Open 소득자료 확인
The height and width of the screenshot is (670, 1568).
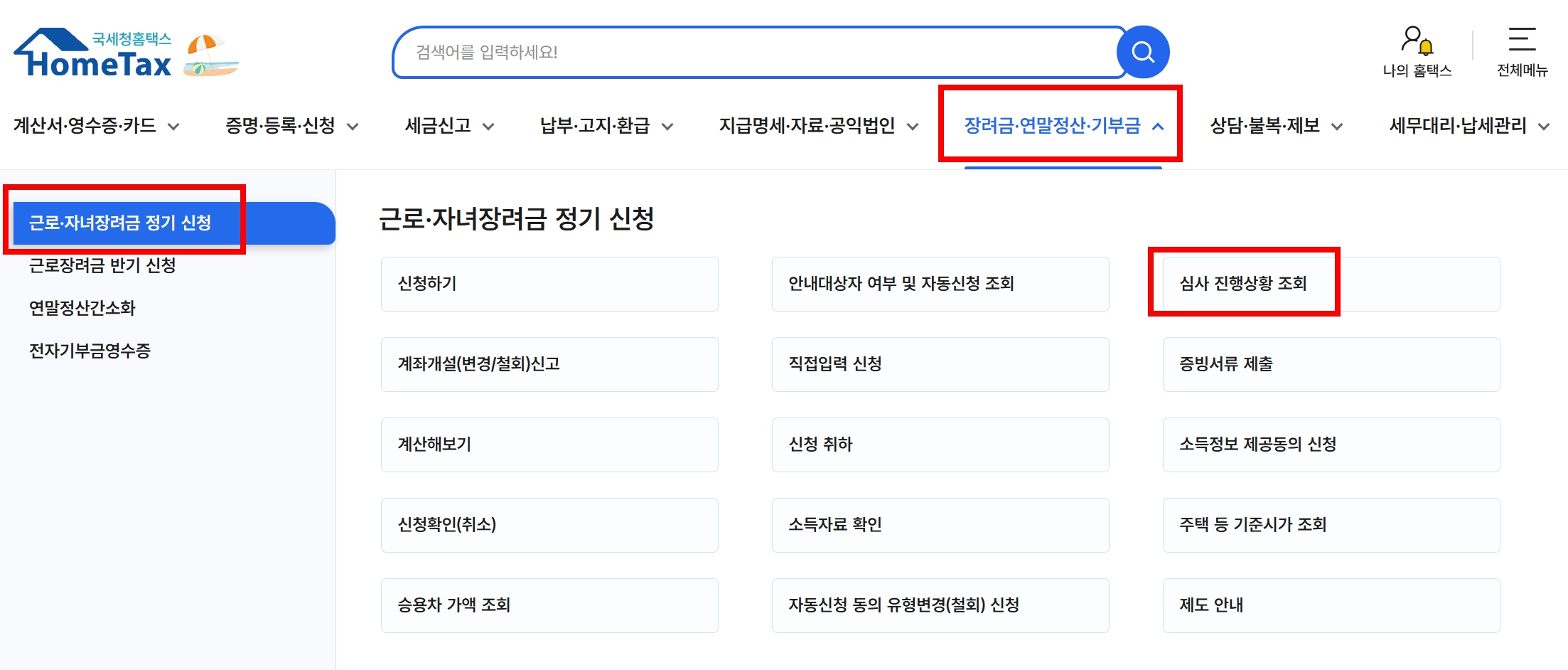(x=940, y=525)
